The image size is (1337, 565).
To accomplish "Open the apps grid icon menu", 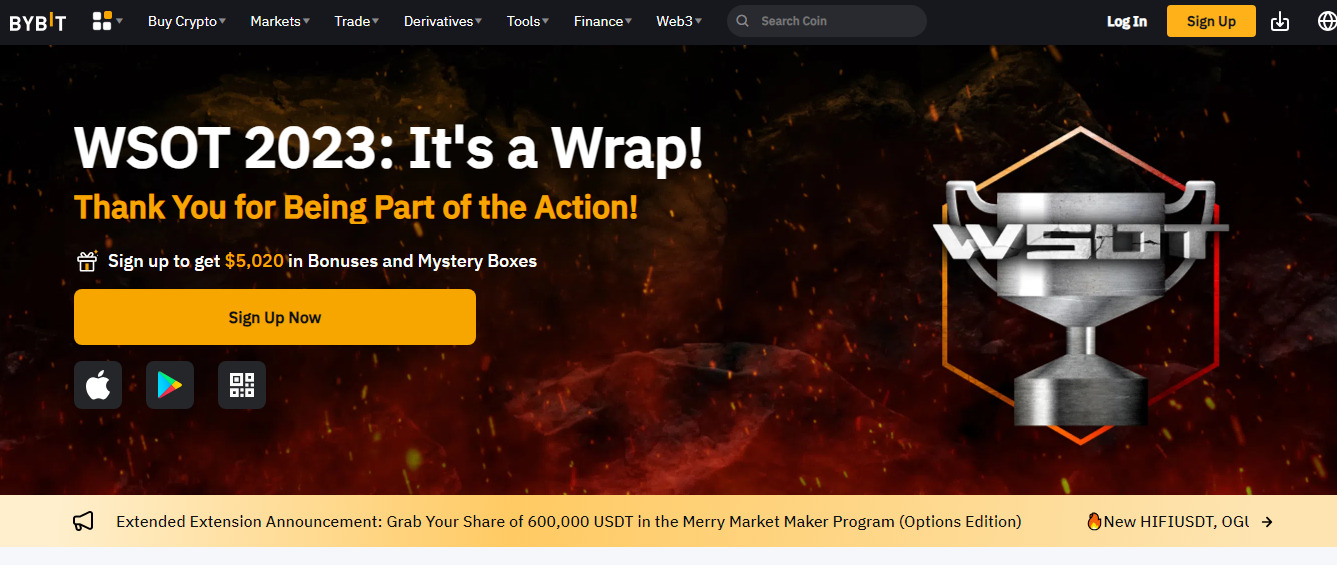I will coord(107,21).
